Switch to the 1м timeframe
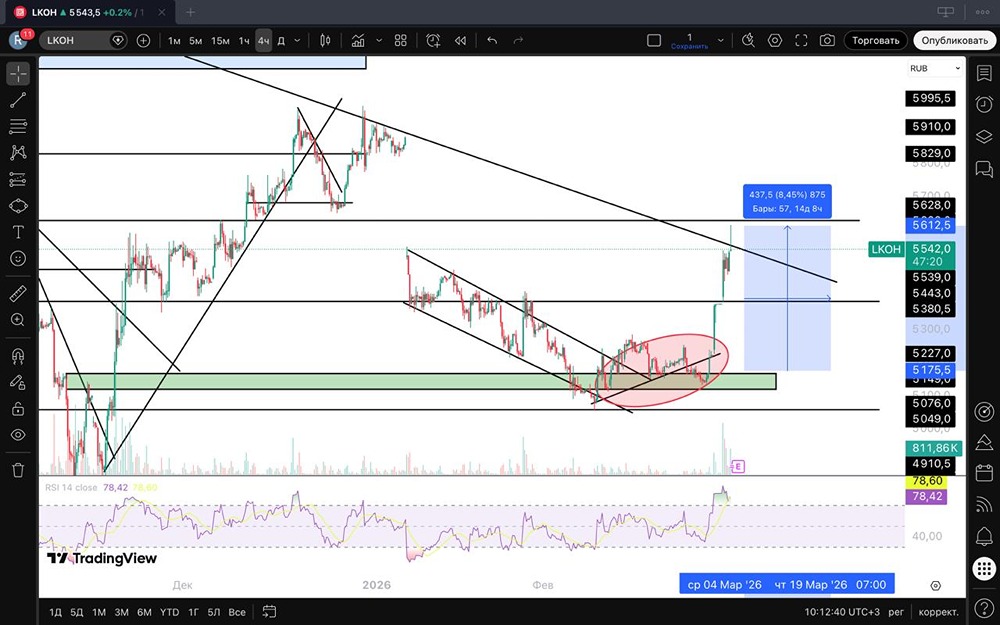Screen dimensions: 1000x625 click(174, 40)
